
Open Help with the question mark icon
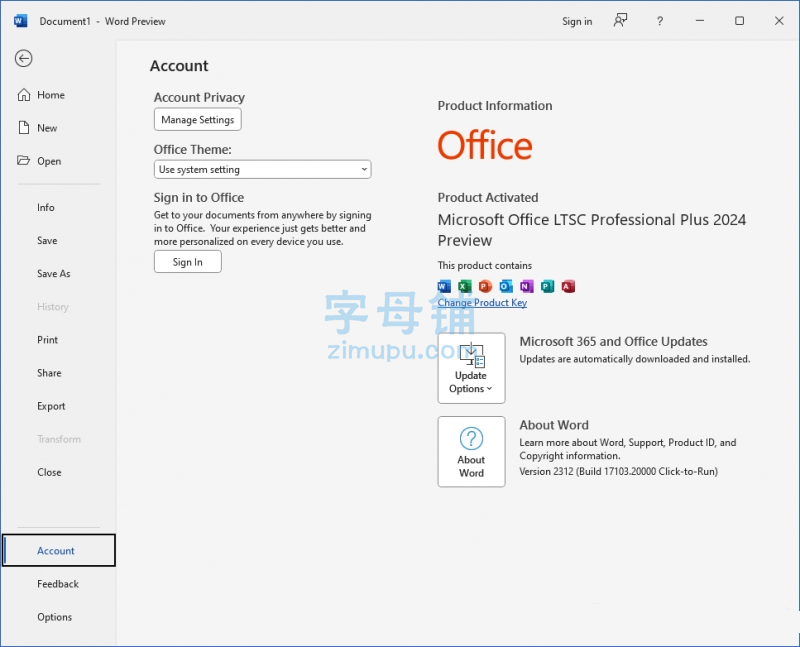[x=660, y=21]
